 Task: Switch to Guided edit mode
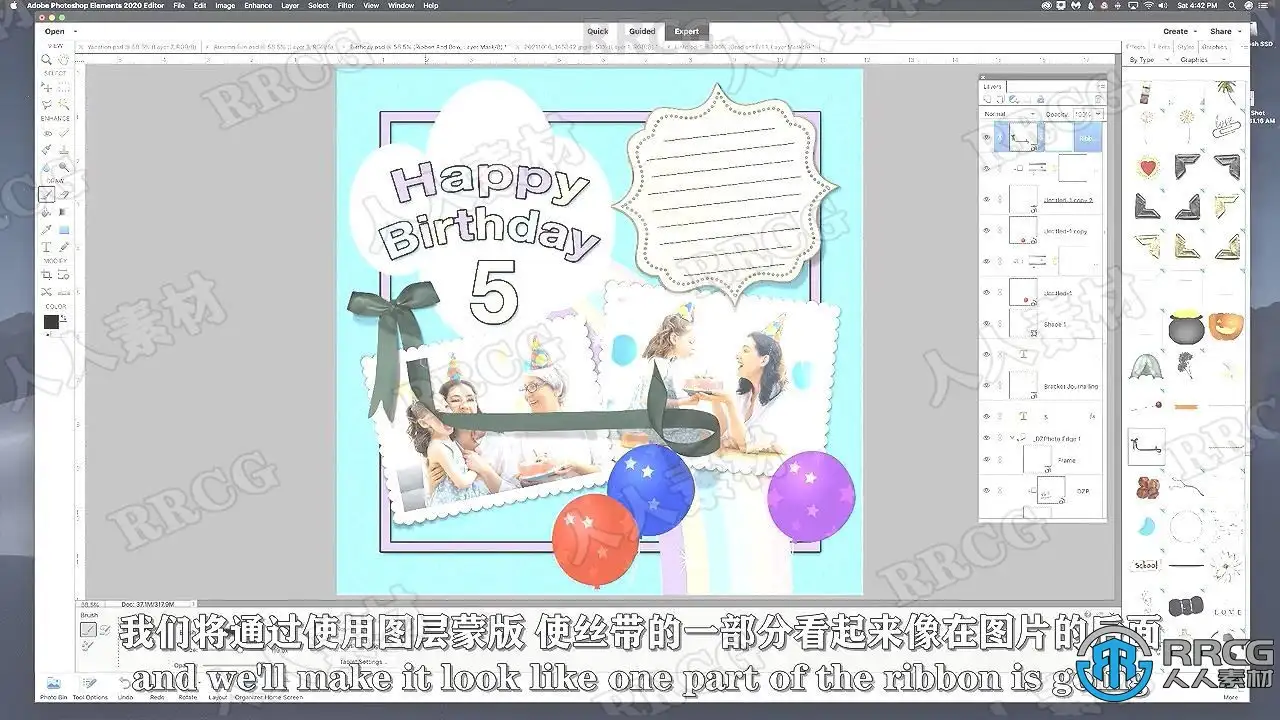[642, 31]
